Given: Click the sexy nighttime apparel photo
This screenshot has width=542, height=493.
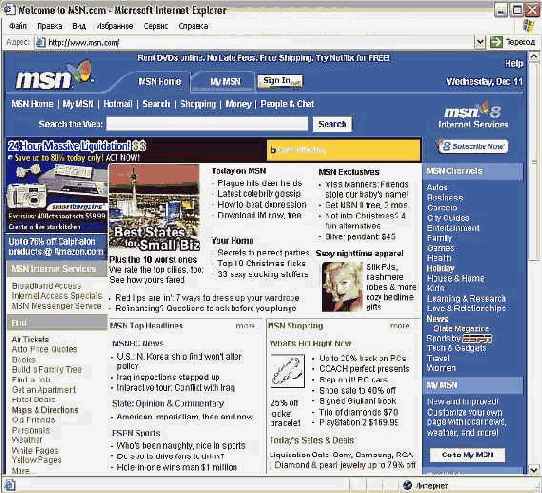Looking at the screenshot, I should (x=342, y=287).
